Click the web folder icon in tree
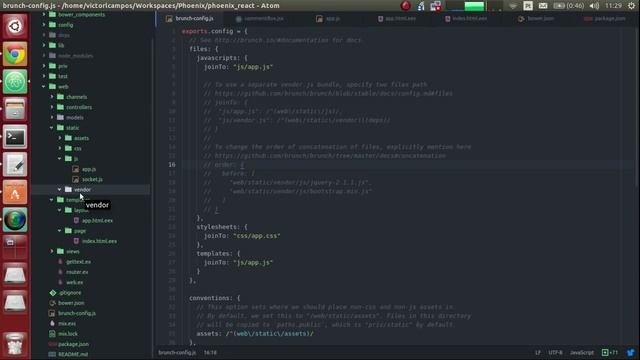Viewport: 640px width, 360px height. [52, 87]
